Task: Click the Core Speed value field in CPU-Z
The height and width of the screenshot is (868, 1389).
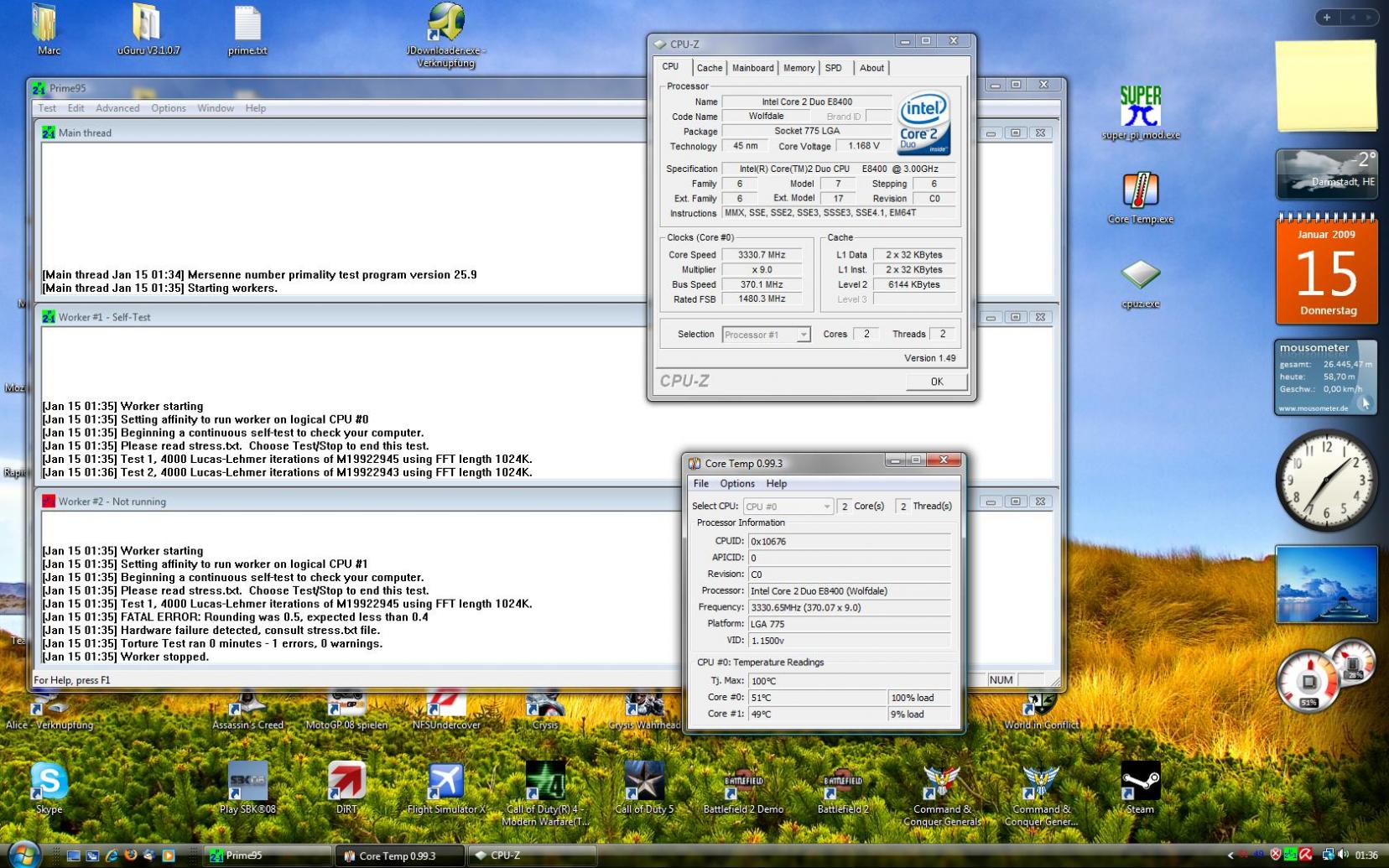Action: (x=762, y=255)
